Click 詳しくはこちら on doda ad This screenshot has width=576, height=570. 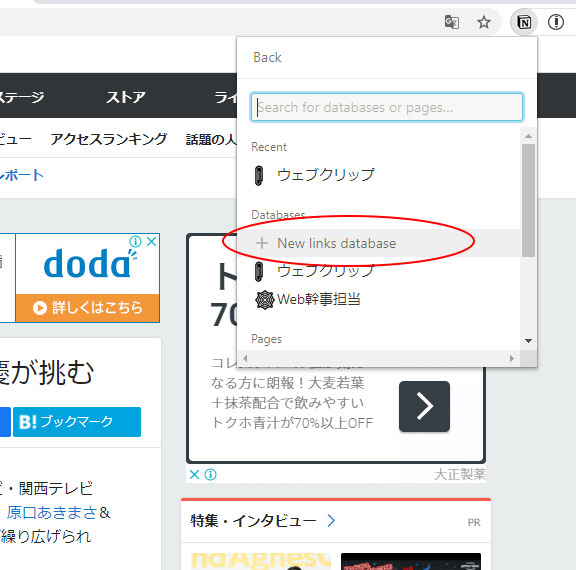88,308
